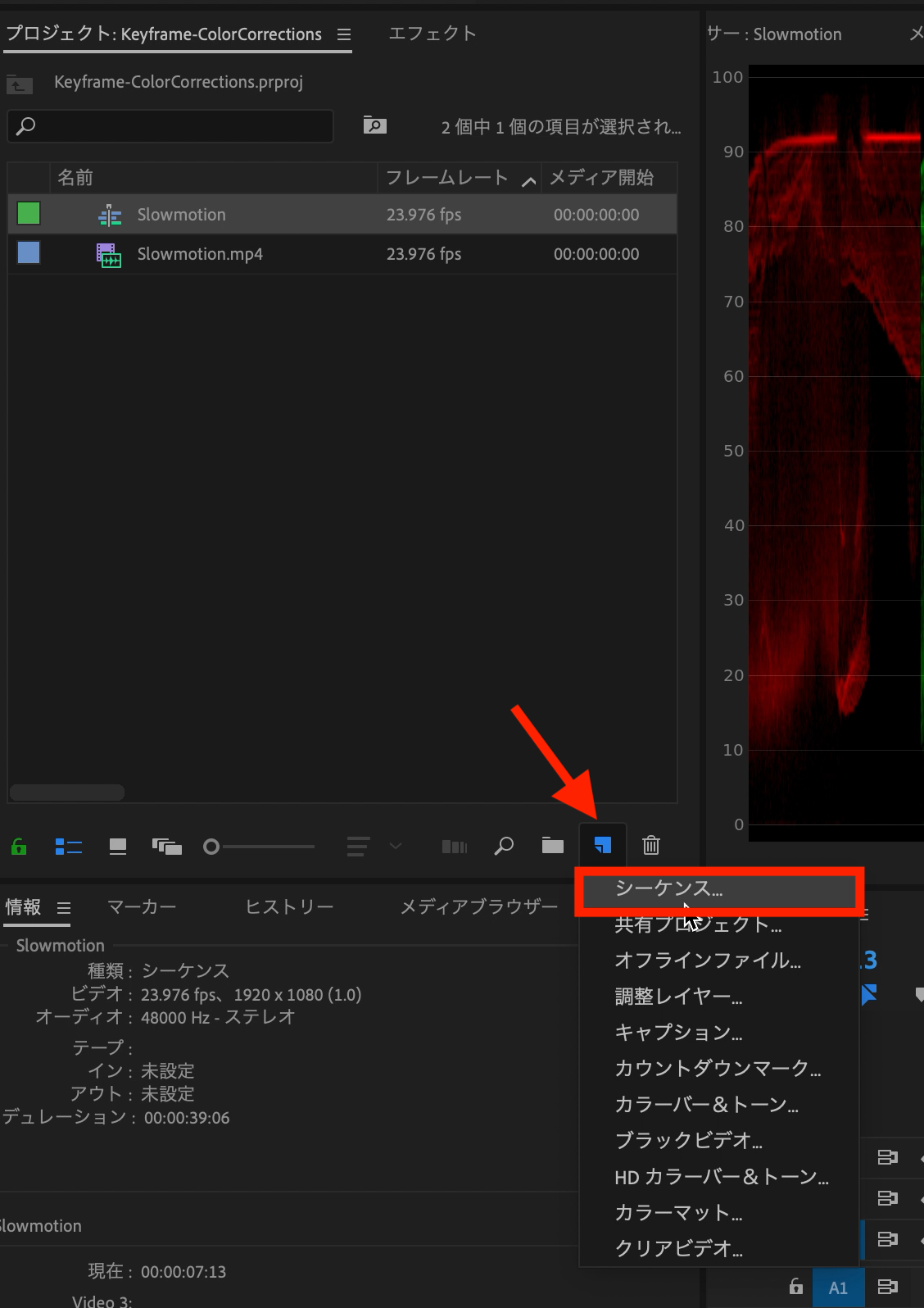924x1308 pixels.
Task: Open the Project panel menu icon
Action: tap(344, 34)
